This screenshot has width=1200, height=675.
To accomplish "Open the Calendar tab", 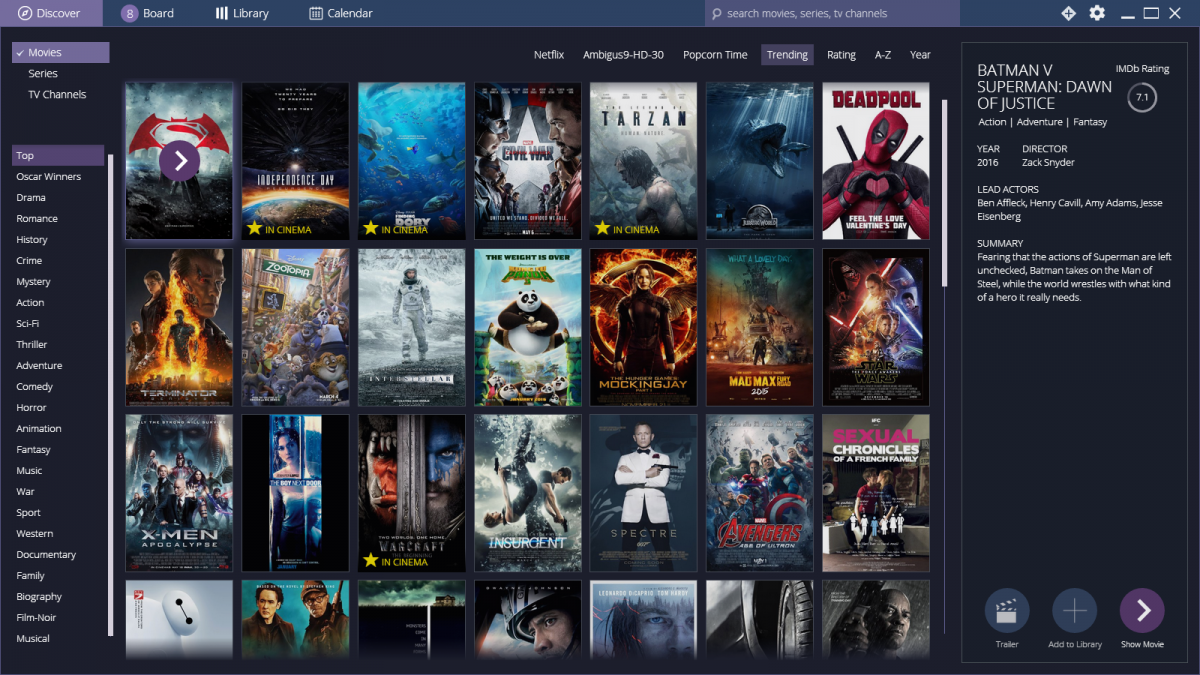I will pos(341,13).
